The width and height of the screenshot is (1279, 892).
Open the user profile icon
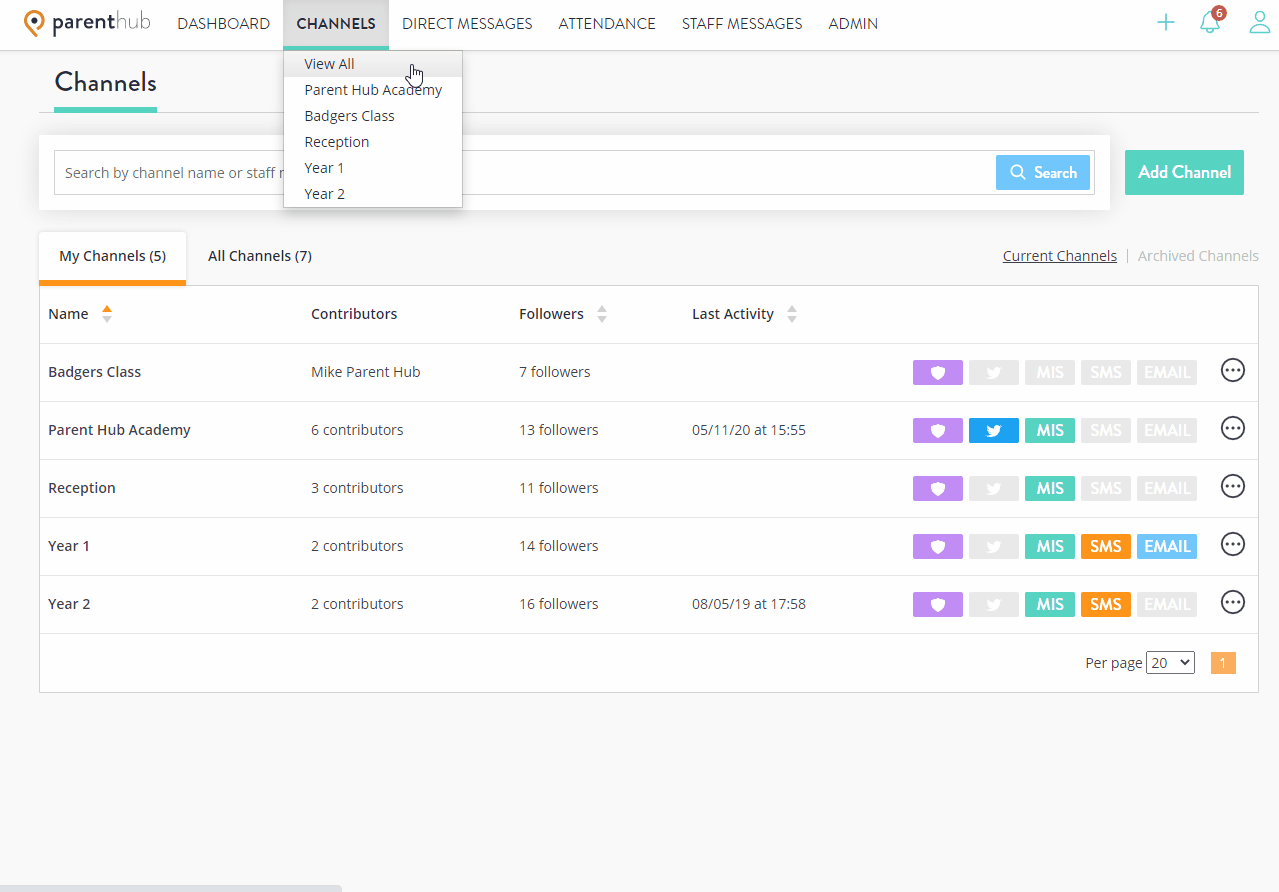(1260, 22)
